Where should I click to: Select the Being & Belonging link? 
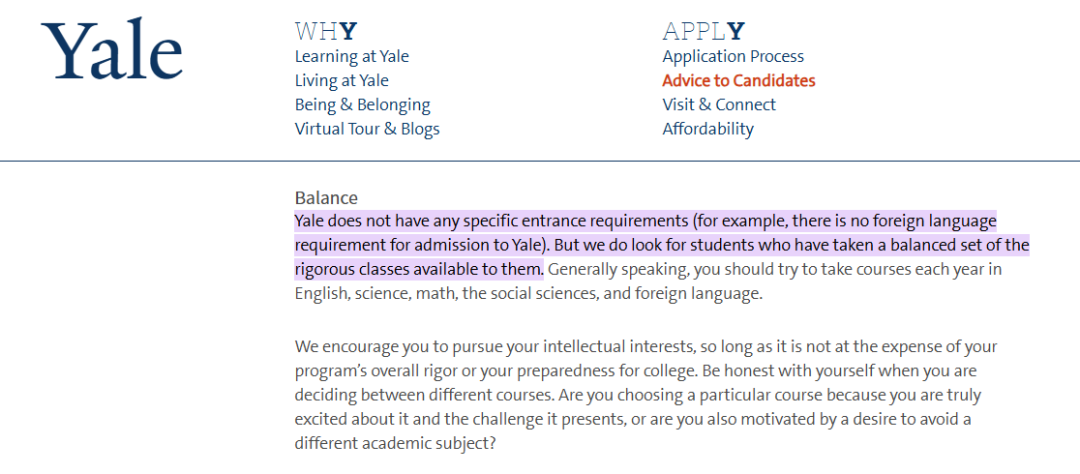[362, 104]
